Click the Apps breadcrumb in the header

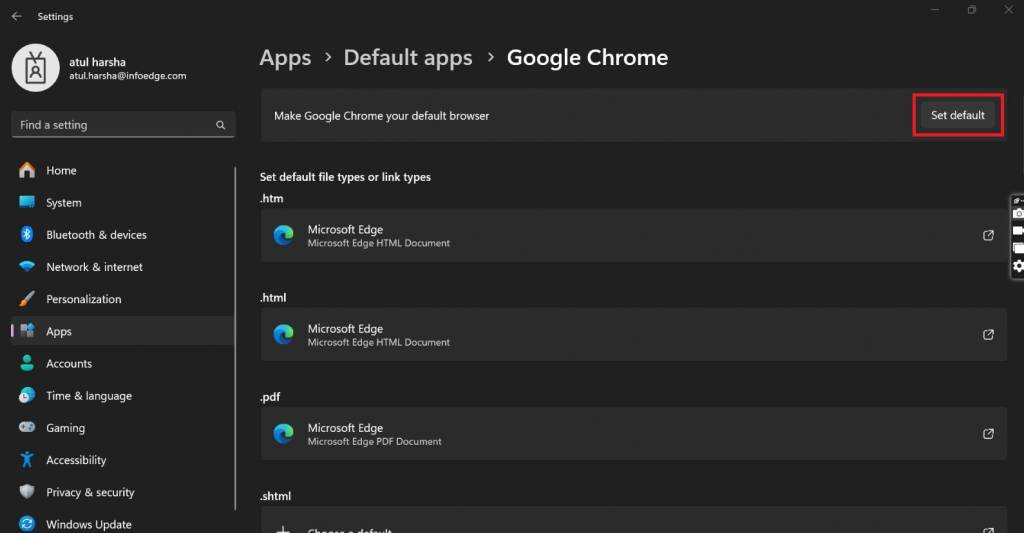pos(285,58)
